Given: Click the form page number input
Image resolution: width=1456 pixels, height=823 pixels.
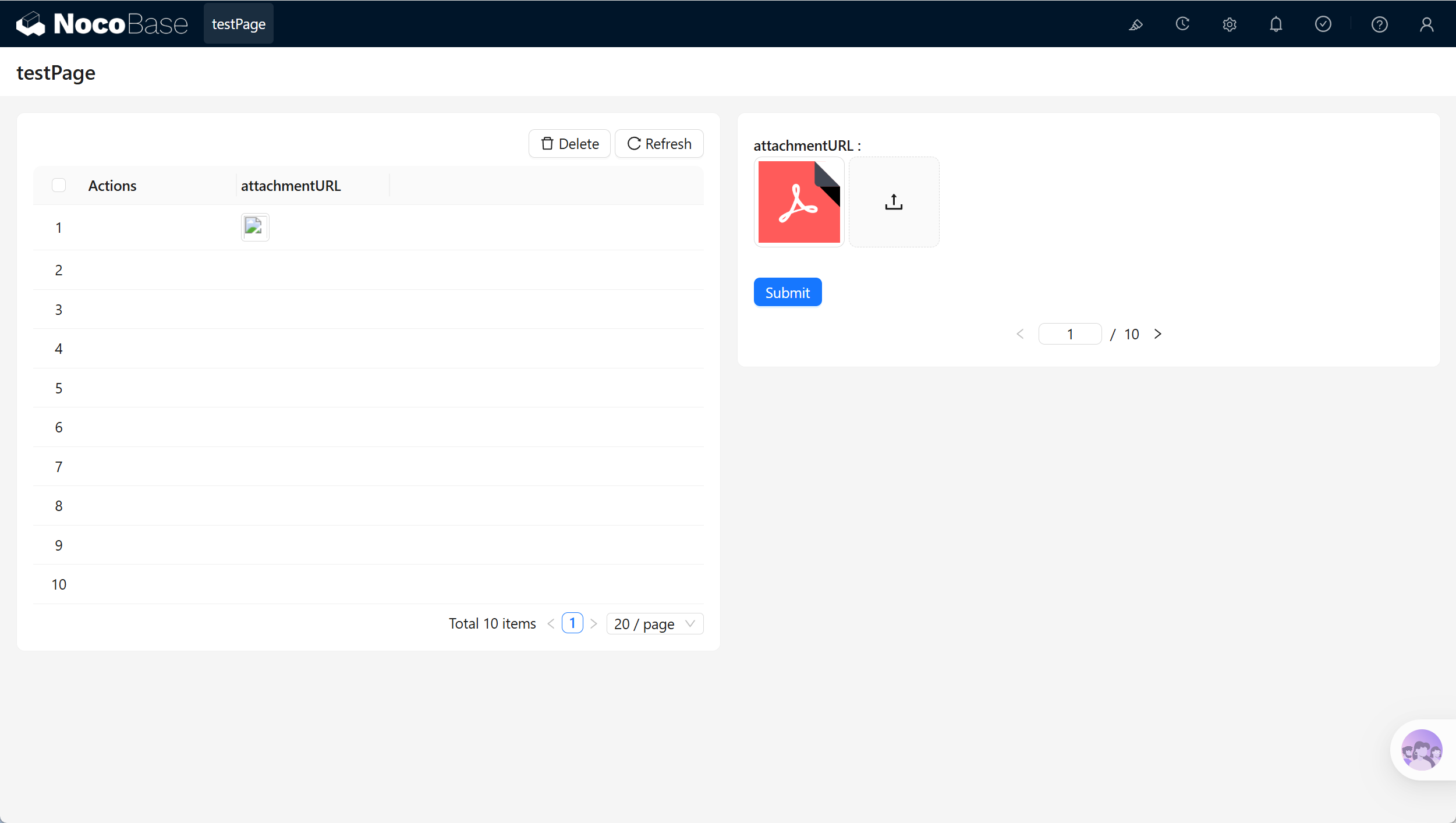Looking at the screenshot, I should click(1070, 334).
